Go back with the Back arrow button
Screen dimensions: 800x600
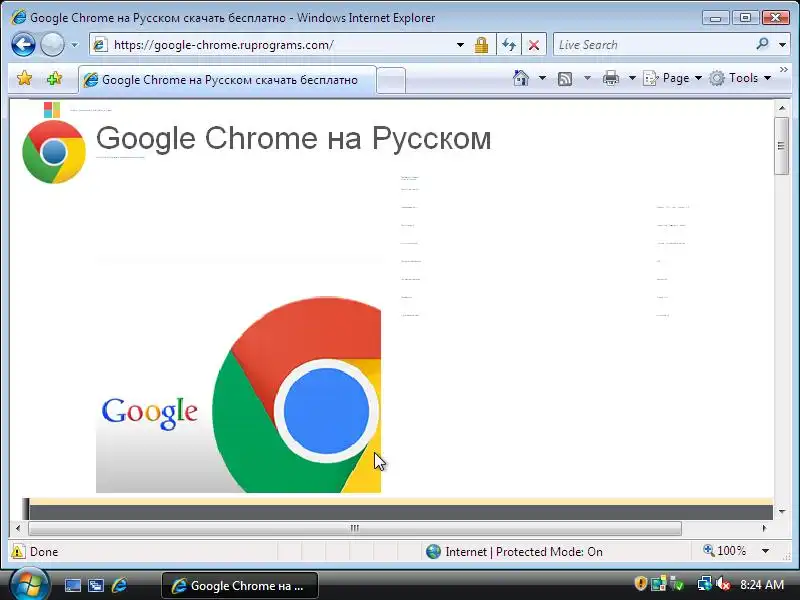(23, 45)
